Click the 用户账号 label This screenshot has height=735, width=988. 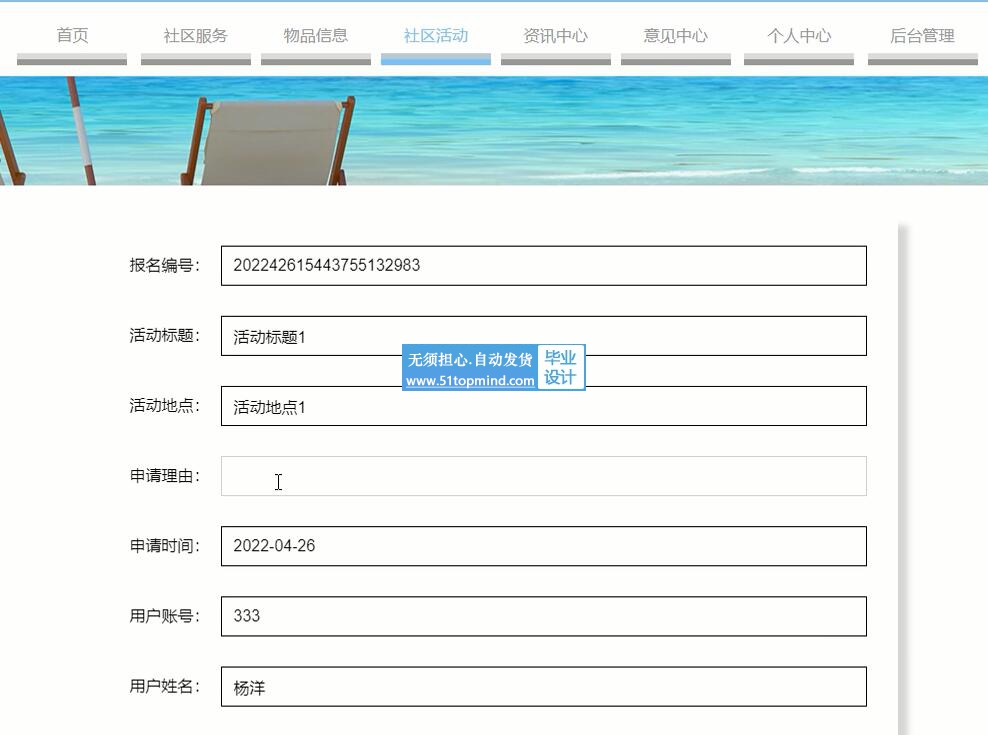pyautogui.click(x=164, y=616)
